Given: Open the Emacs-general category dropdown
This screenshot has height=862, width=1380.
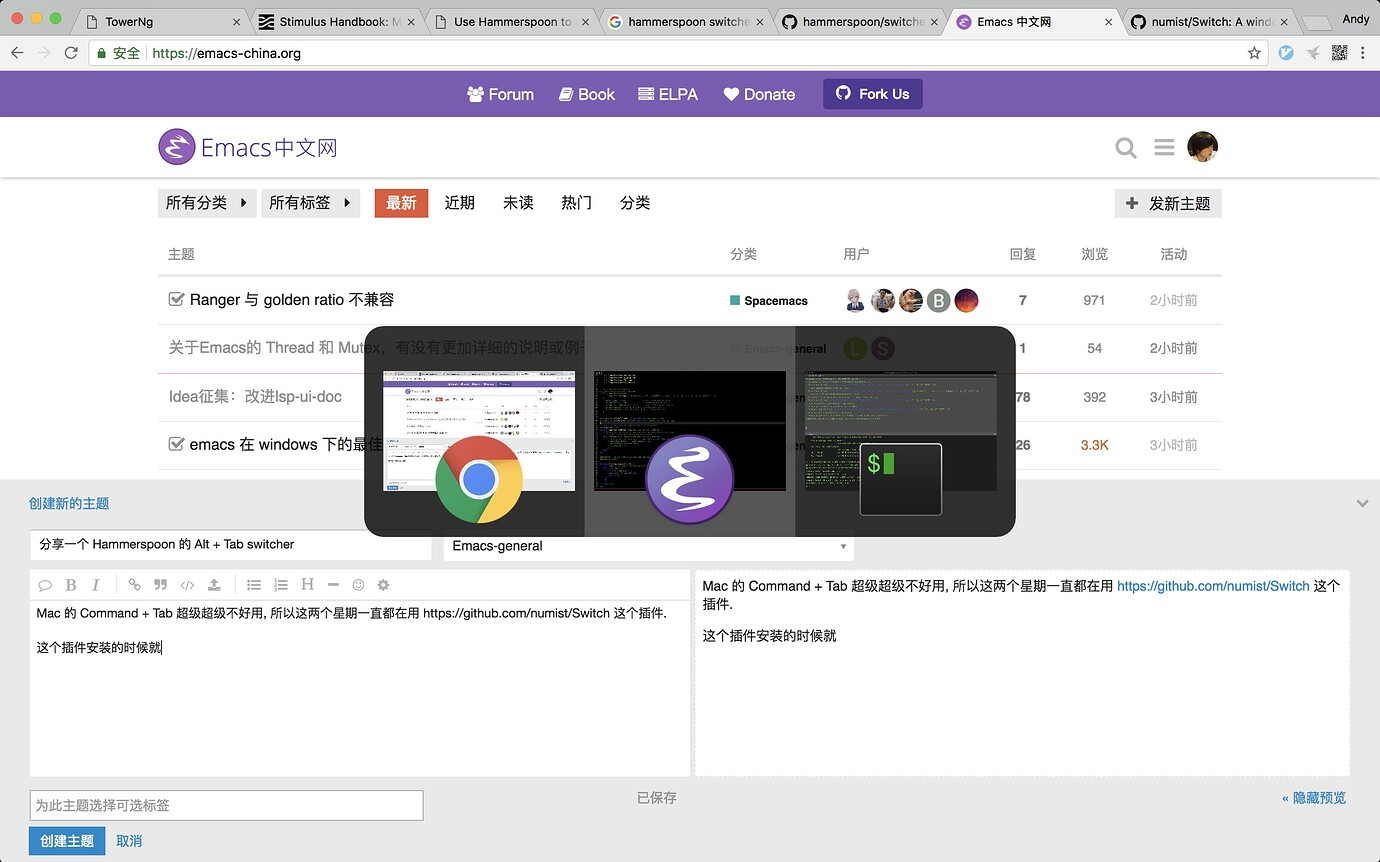Looking at the screenshot, I should click(649, 546).
